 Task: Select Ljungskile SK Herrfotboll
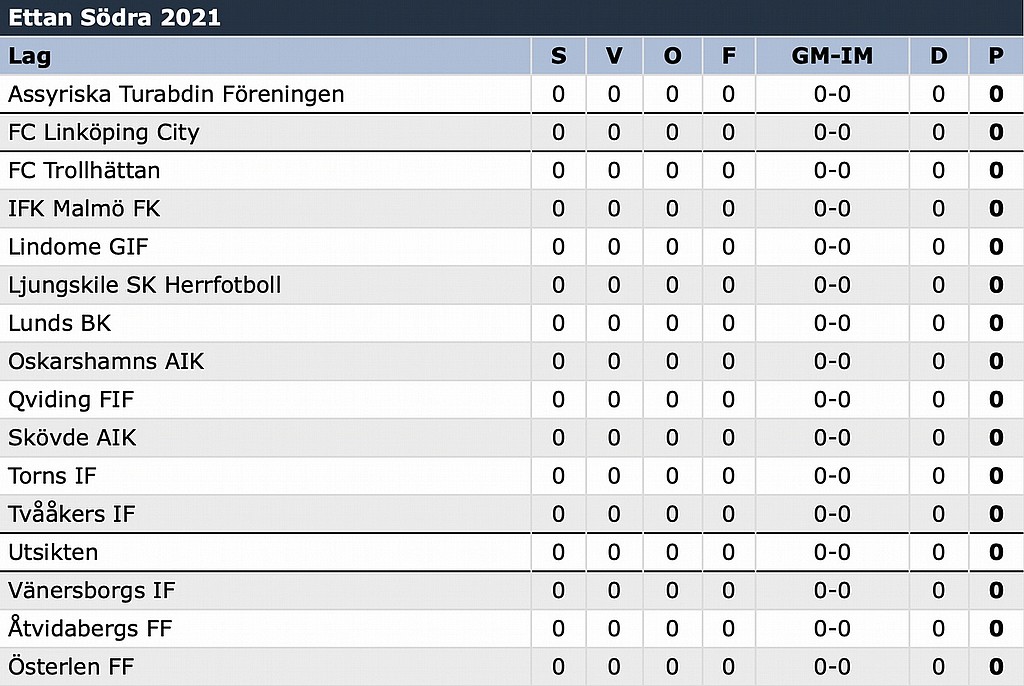[145, 285]
